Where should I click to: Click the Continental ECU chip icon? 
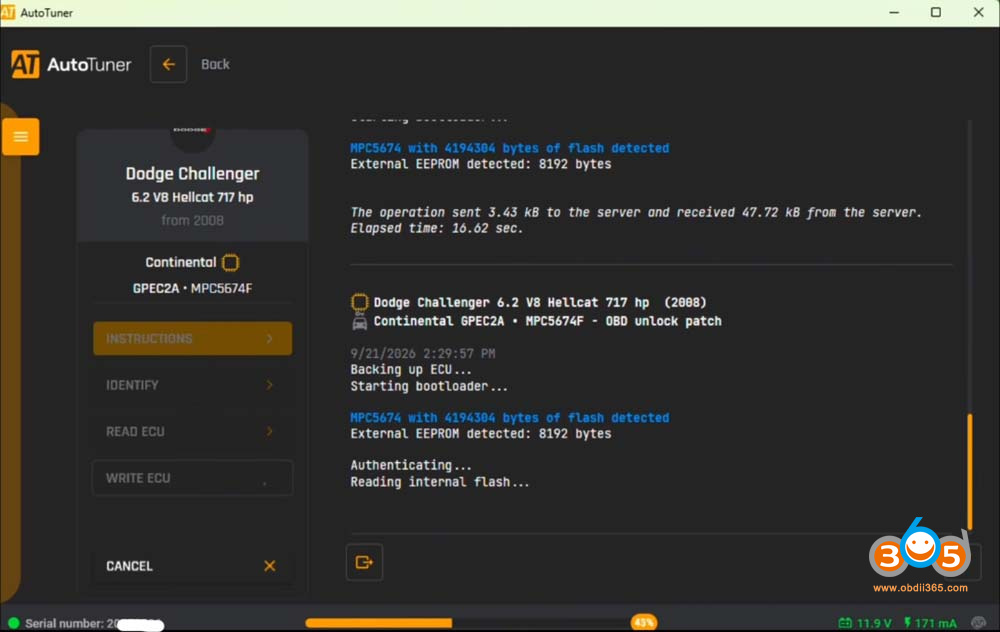pos(230,263)
